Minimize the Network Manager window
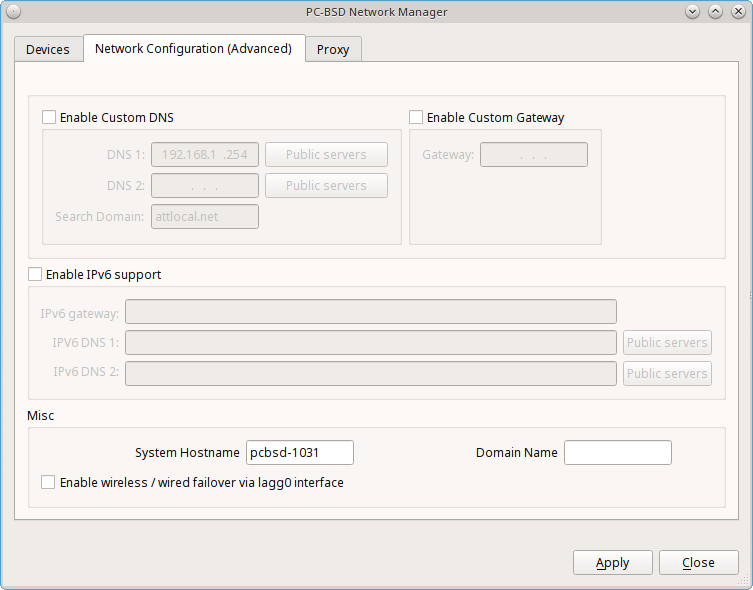Screen dimensions: 753x590 tap(692, 12)
